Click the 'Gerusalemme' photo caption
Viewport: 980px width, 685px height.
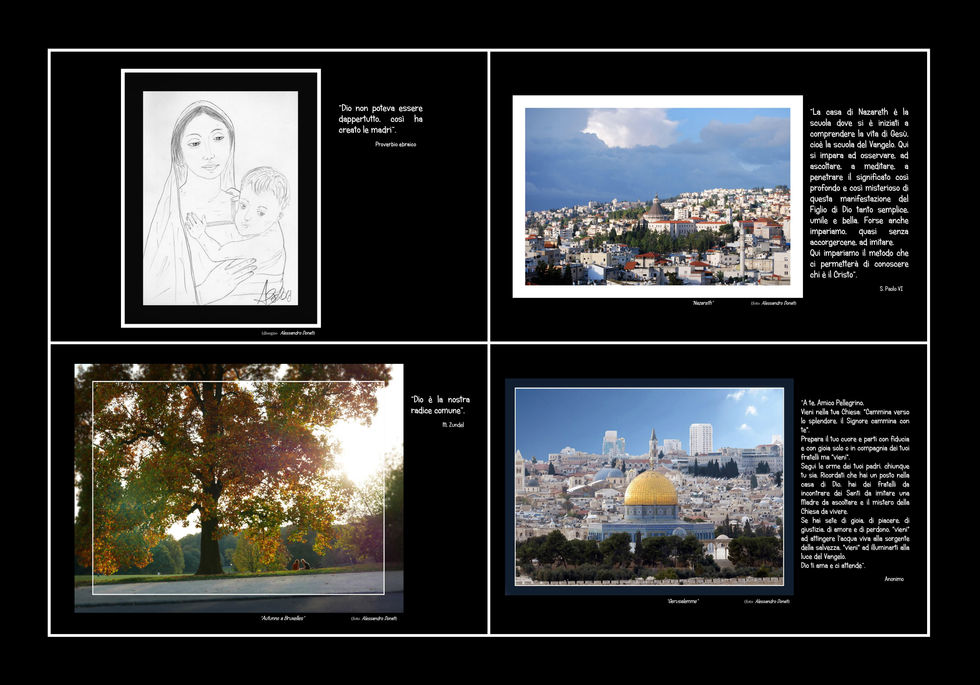pyautogui.click(x=682, y=601)
